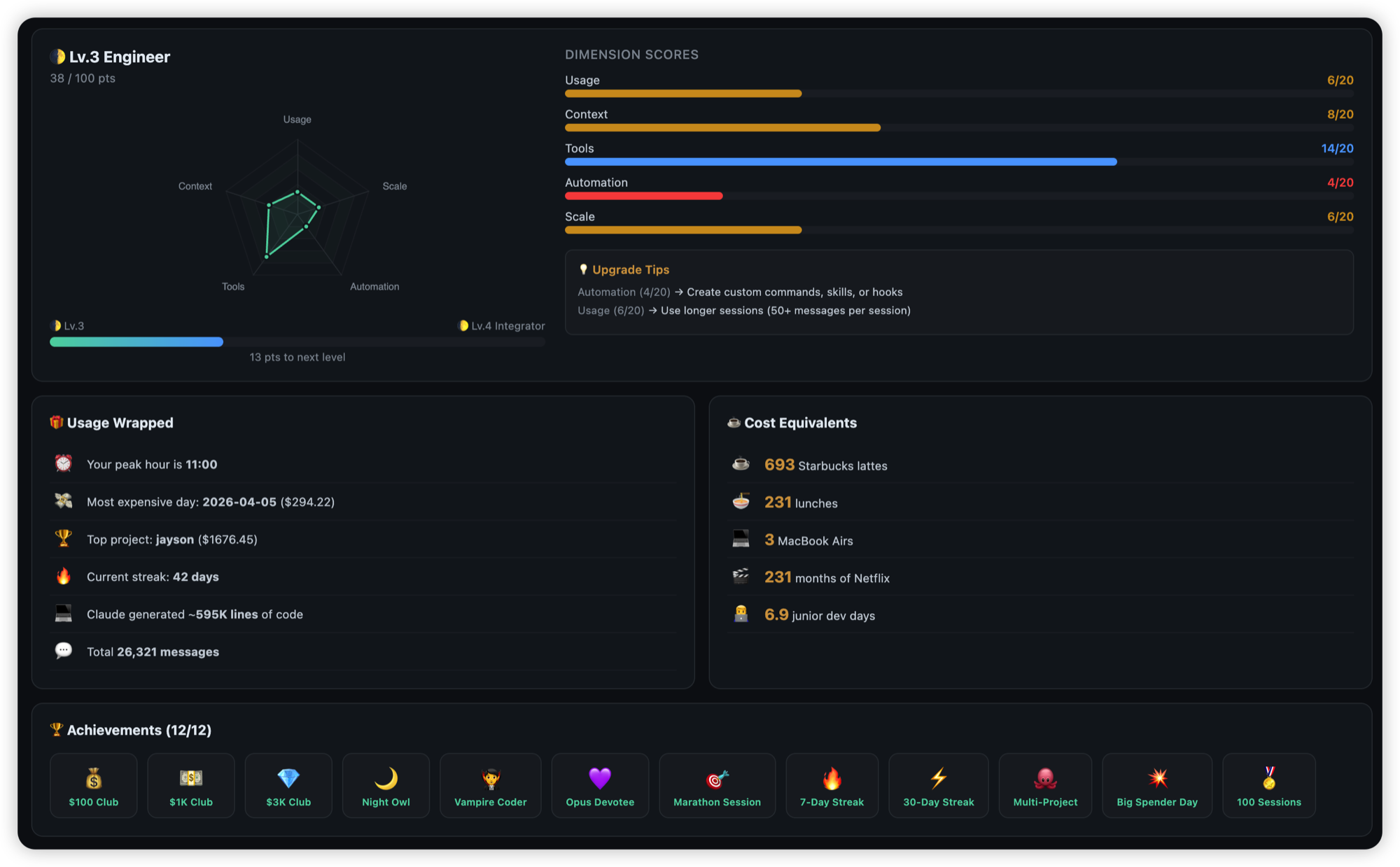Image resolution: width=1400 pixels, height=867 pixels.
Task: Select the $100 Club achievement label
Action: click(94, 802)
